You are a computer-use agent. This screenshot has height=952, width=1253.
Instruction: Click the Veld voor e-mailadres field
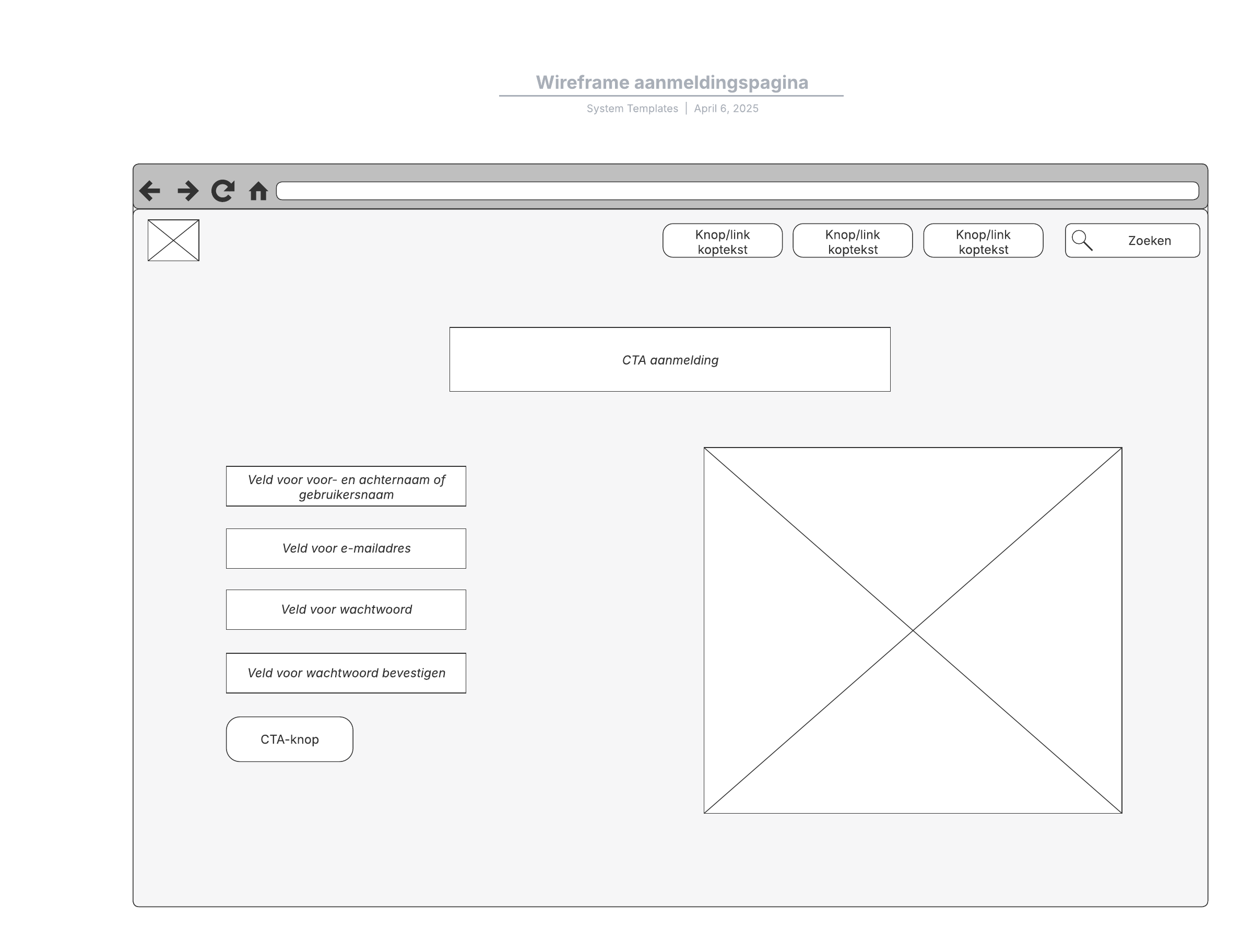[x=346, y=548]
